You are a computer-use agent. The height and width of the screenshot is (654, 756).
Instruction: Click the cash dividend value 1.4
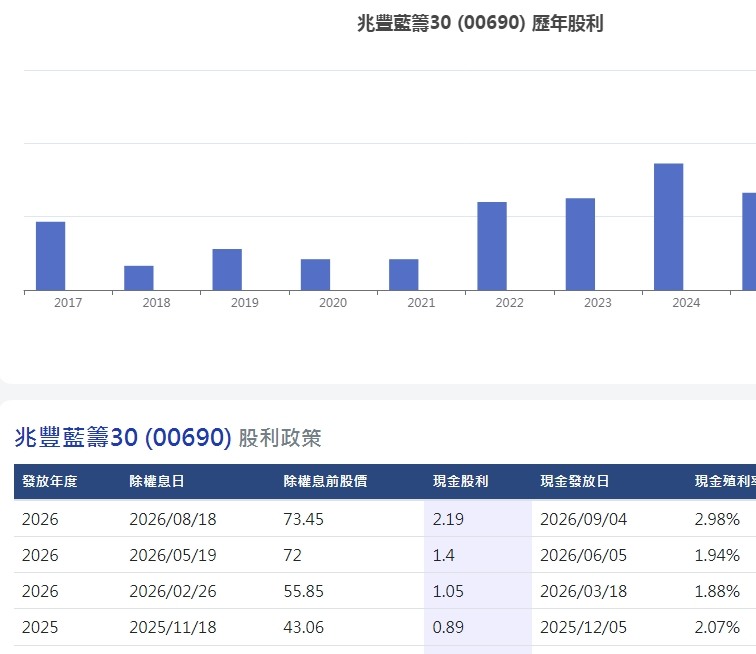tap(443, 556)
